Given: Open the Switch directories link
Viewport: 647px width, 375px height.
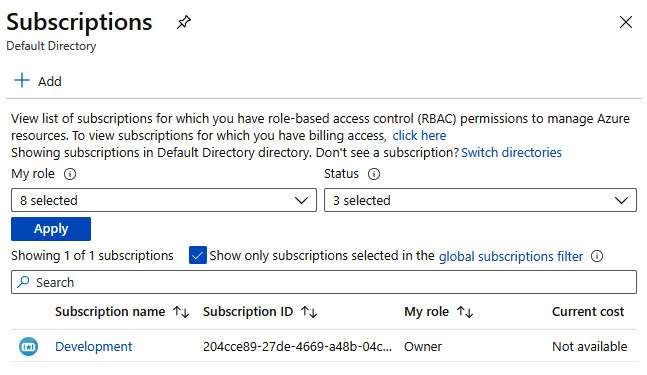Looking at the screenshot, I should coord(511,152).
